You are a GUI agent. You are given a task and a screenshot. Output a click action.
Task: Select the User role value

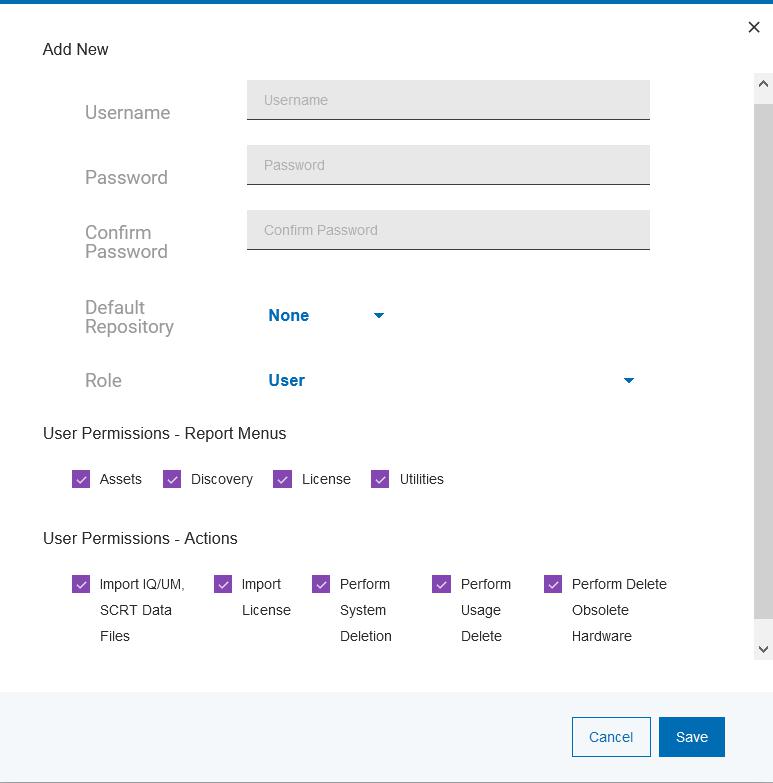287,381
